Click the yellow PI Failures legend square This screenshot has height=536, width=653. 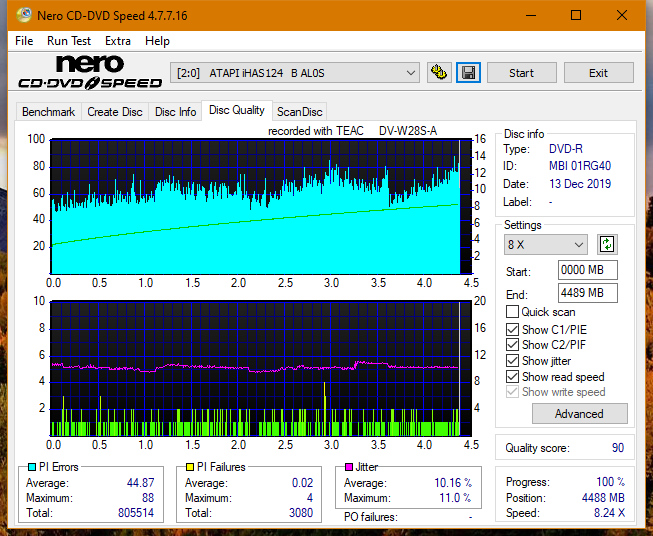190,467
